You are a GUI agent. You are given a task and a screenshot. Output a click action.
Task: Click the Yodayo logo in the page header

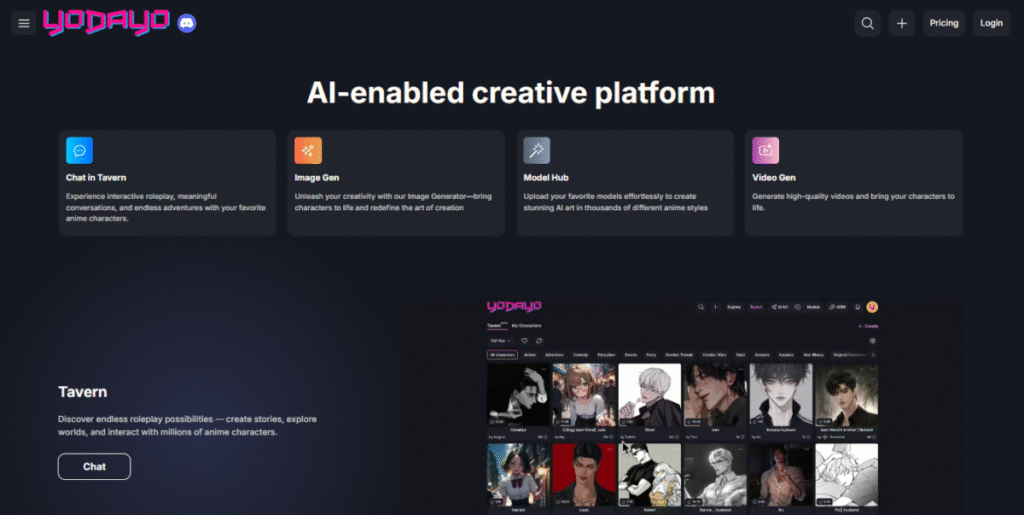[106, 22]
